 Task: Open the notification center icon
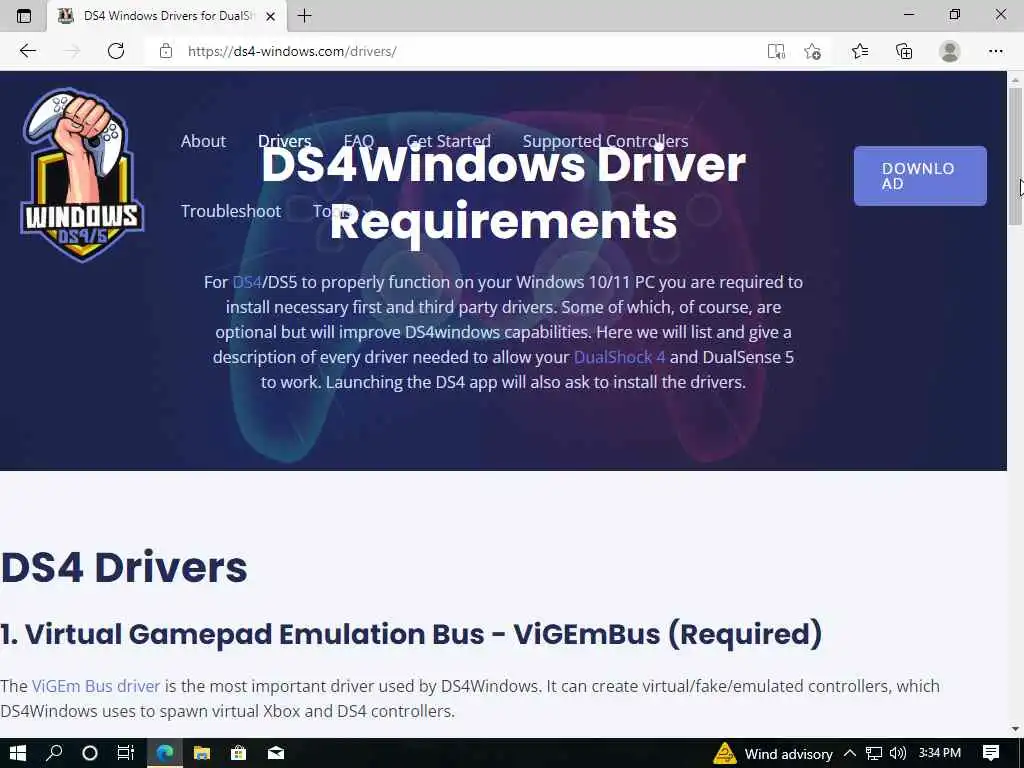991,753
